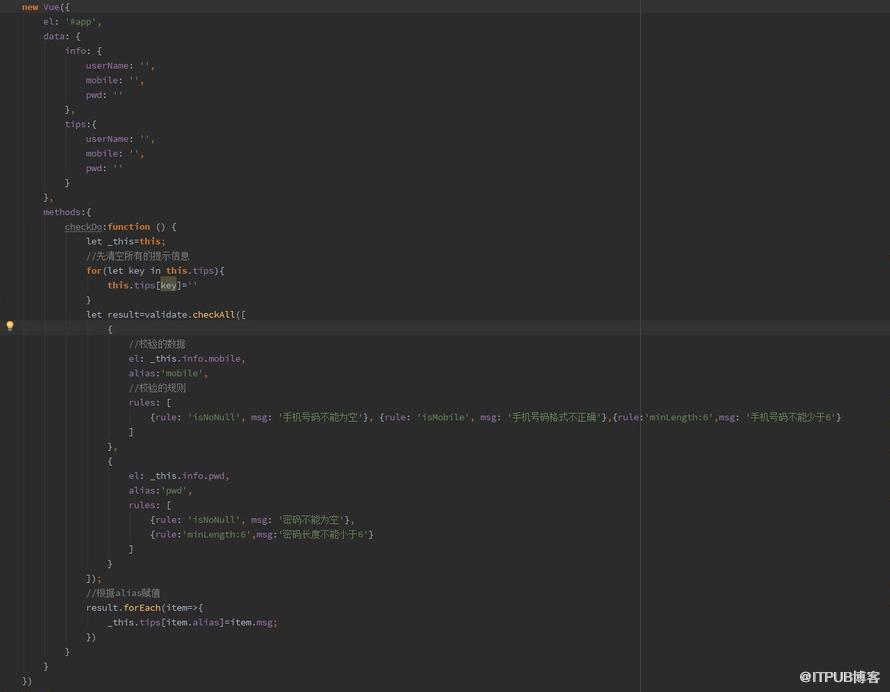Click the comment "//校验的规则"

coord(157,388)
